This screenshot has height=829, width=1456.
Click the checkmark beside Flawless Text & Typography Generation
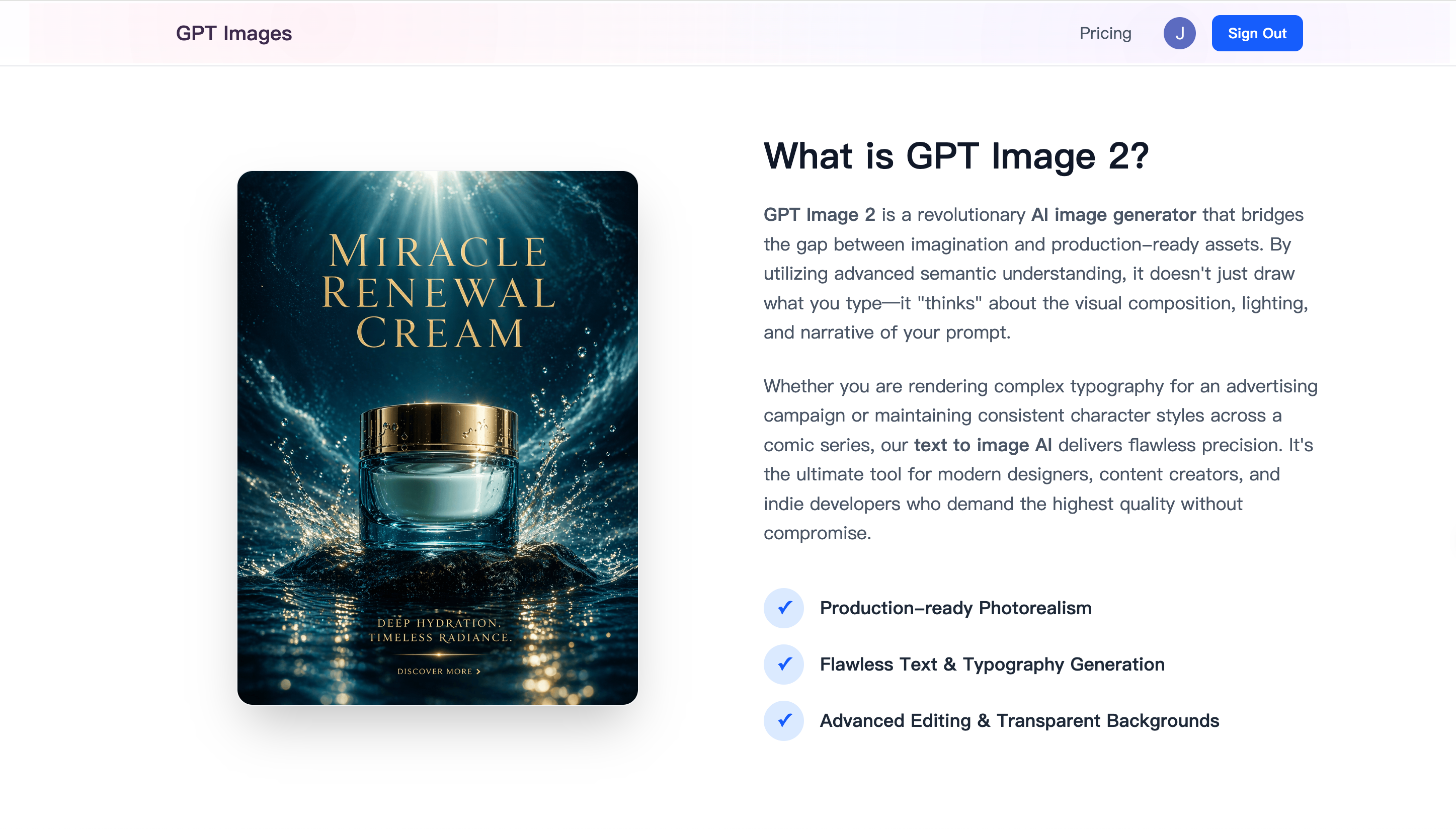pos(783,665)
